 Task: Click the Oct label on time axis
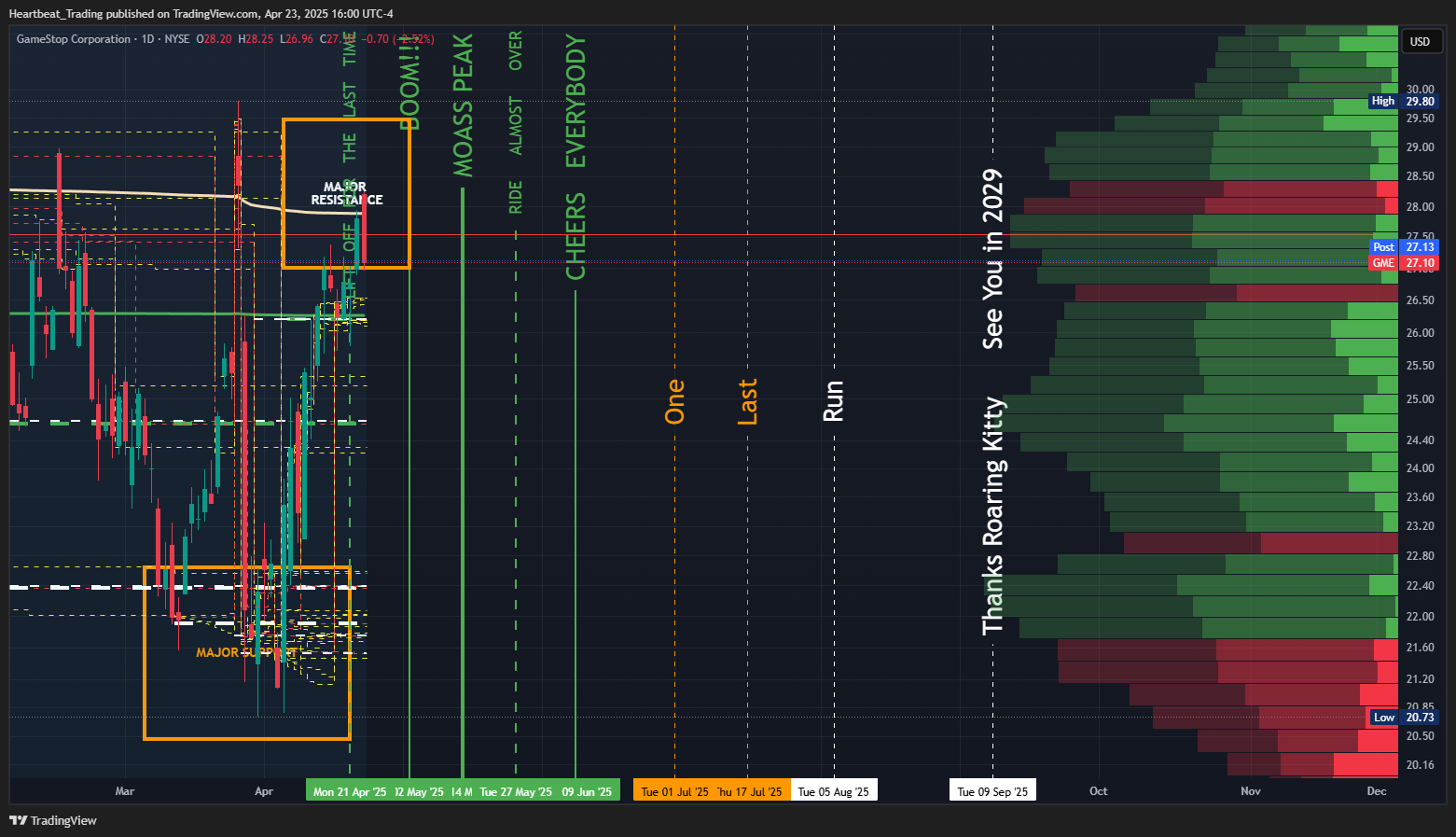click(x=1099, y=791)
